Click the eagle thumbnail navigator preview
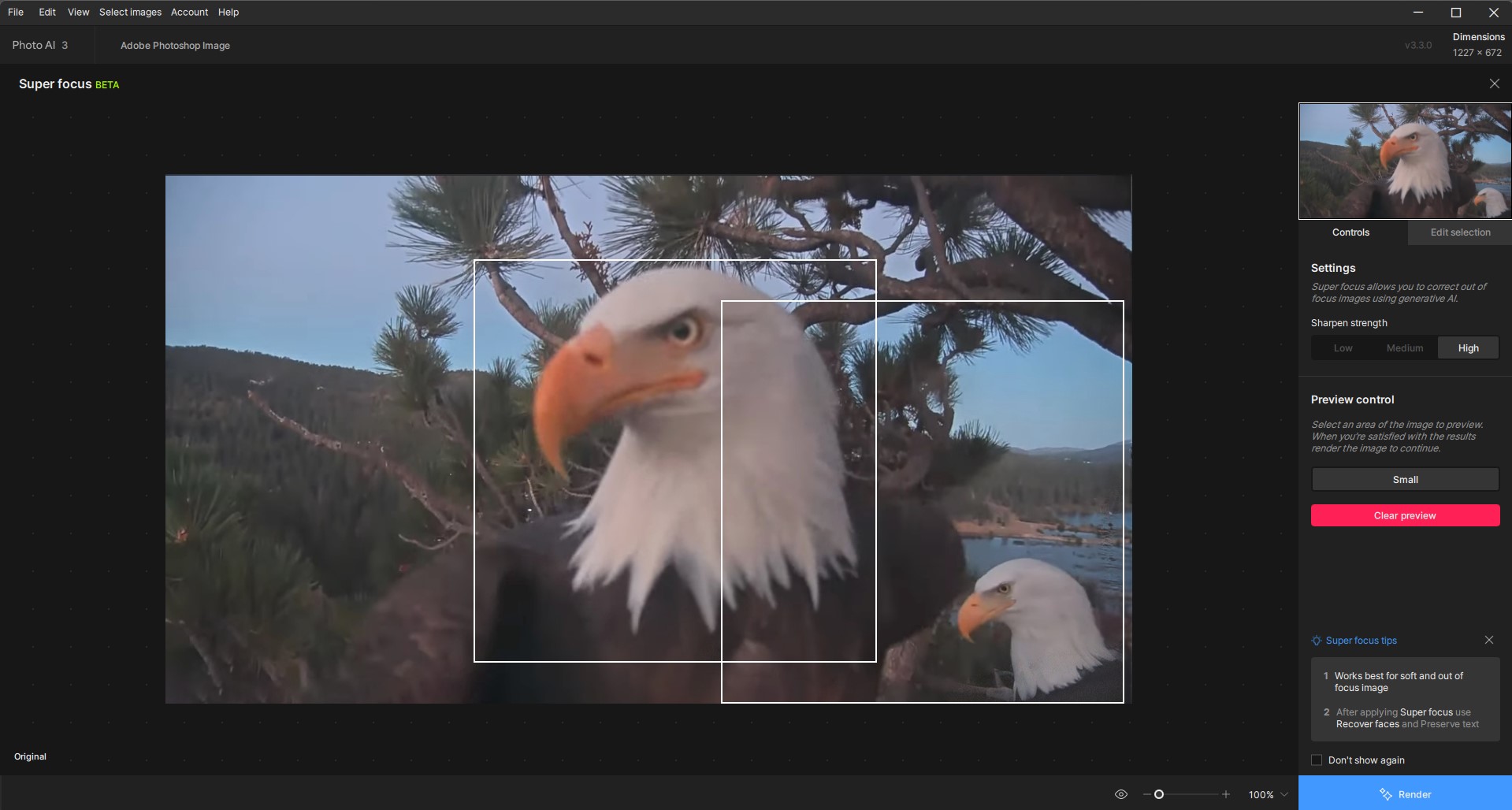The height and width of the screenshot is (810, 1512). pos(1405,161)
